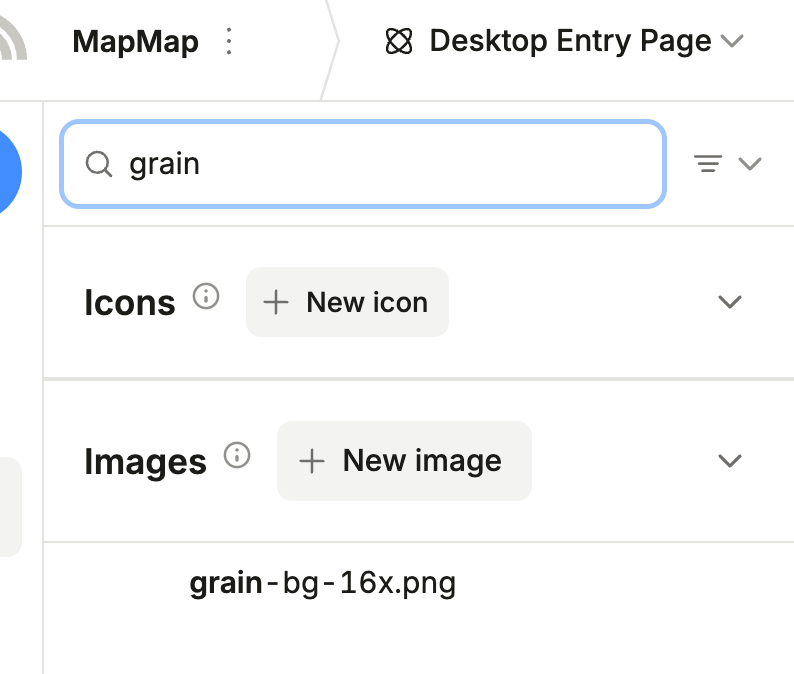
Task: Open the dropdown arrow next to the filter icon
Action: click(750, 164)
